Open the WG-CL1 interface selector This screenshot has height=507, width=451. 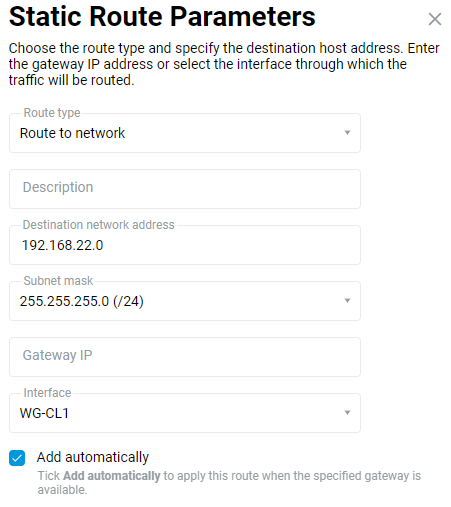tap(185, 413)
